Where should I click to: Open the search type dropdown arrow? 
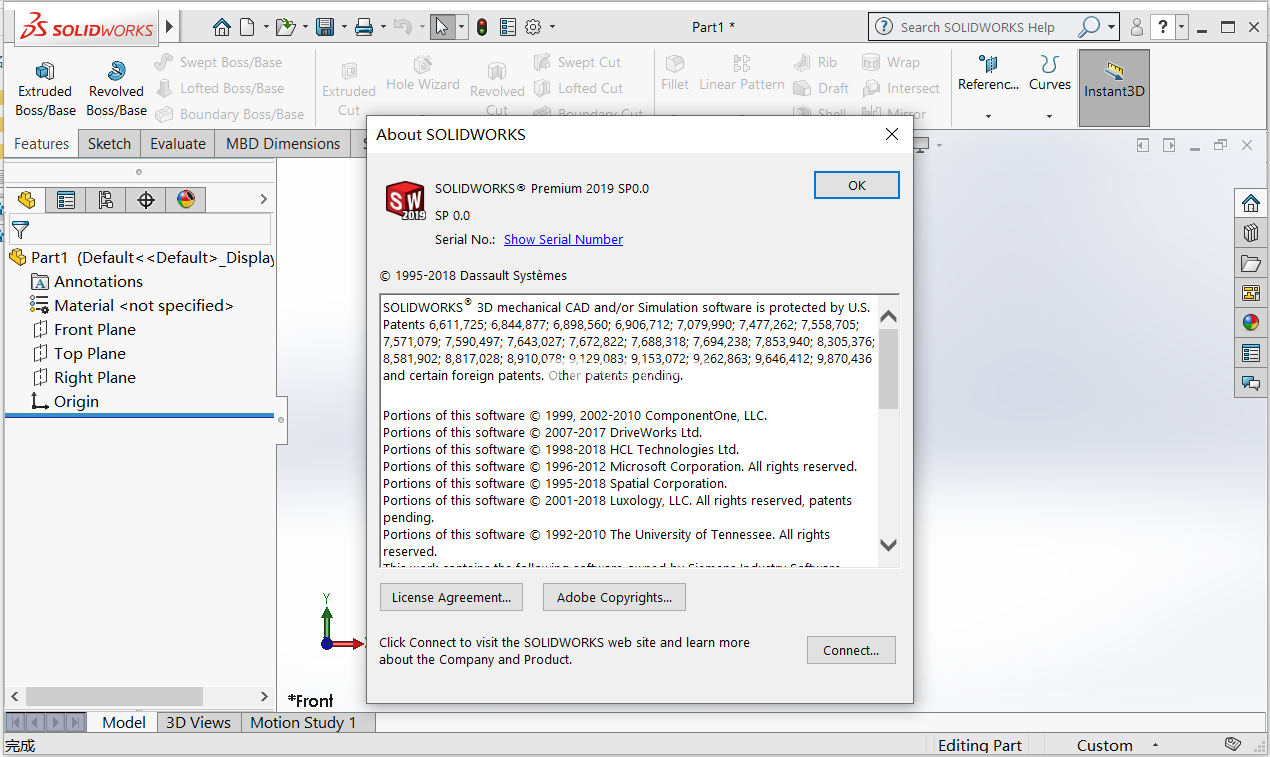[x=1112, y=27]
